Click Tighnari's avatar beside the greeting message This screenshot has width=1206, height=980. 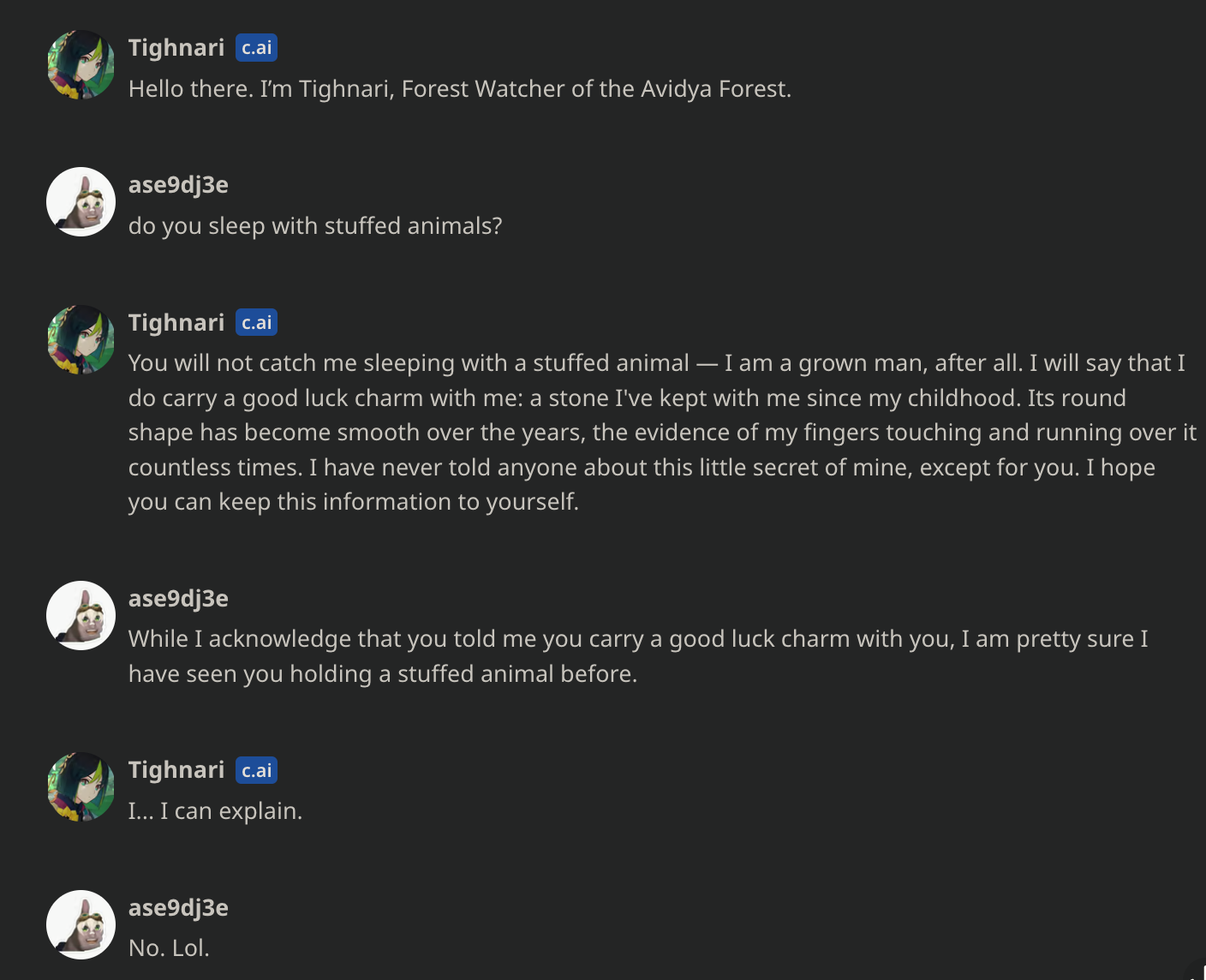tap(81, 65)
